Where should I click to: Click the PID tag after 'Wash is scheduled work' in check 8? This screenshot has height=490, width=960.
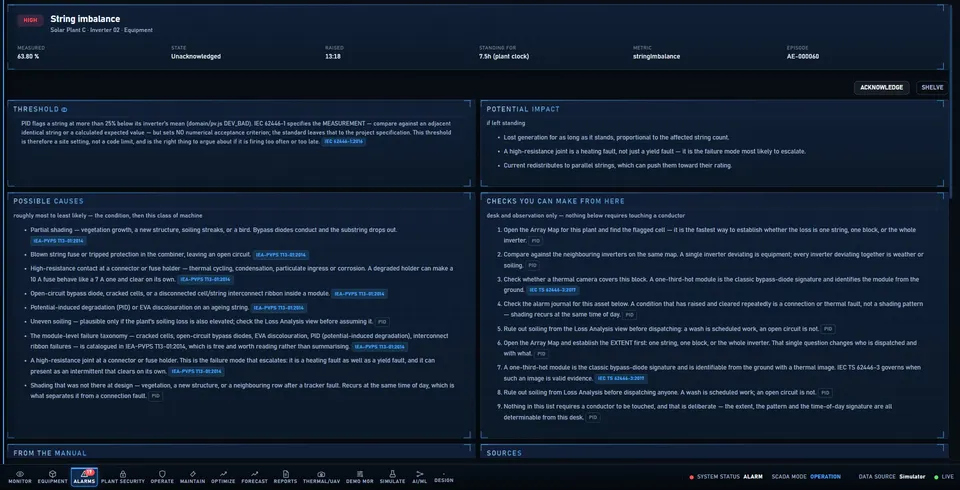tap(825, 393)
